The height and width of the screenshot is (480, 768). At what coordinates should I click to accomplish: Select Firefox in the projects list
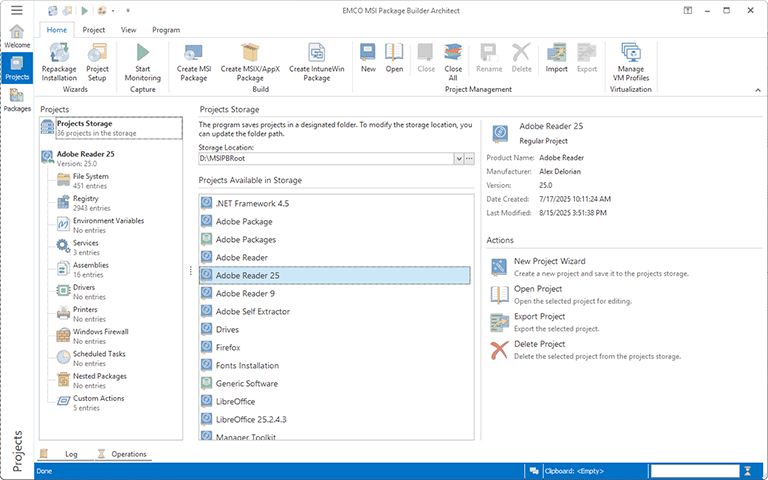pyautogui.click(x=228, y=347)
